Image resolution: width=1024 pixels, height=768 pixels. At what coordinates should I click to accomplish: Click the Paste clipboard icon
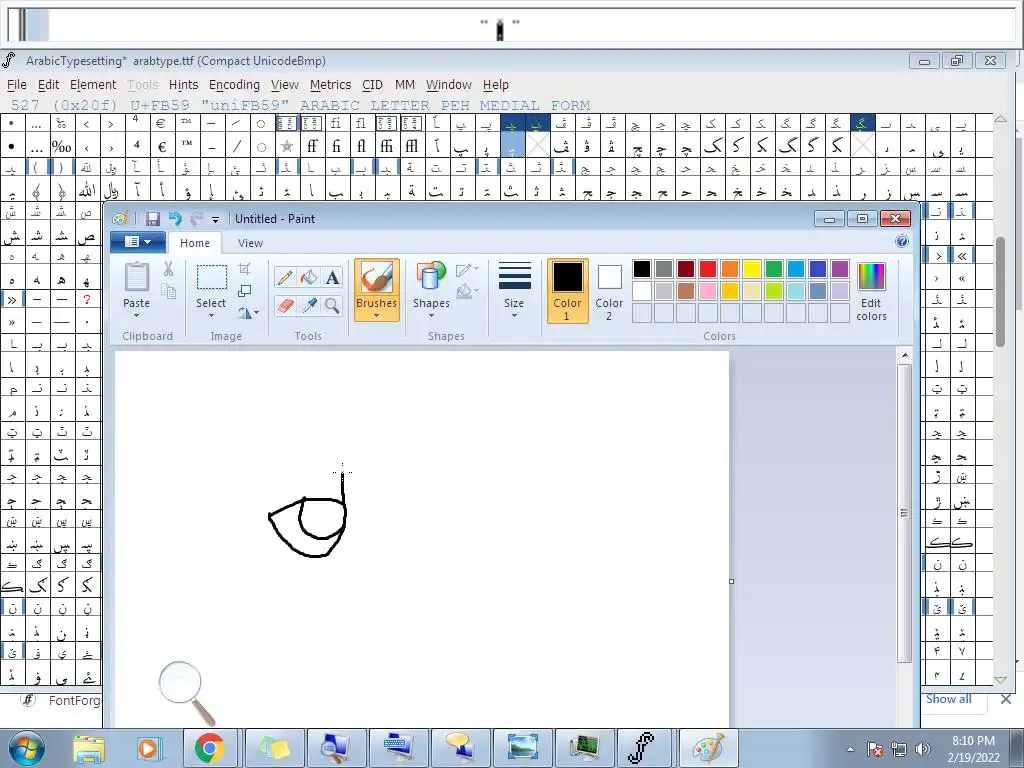click(x=136, y=277)
